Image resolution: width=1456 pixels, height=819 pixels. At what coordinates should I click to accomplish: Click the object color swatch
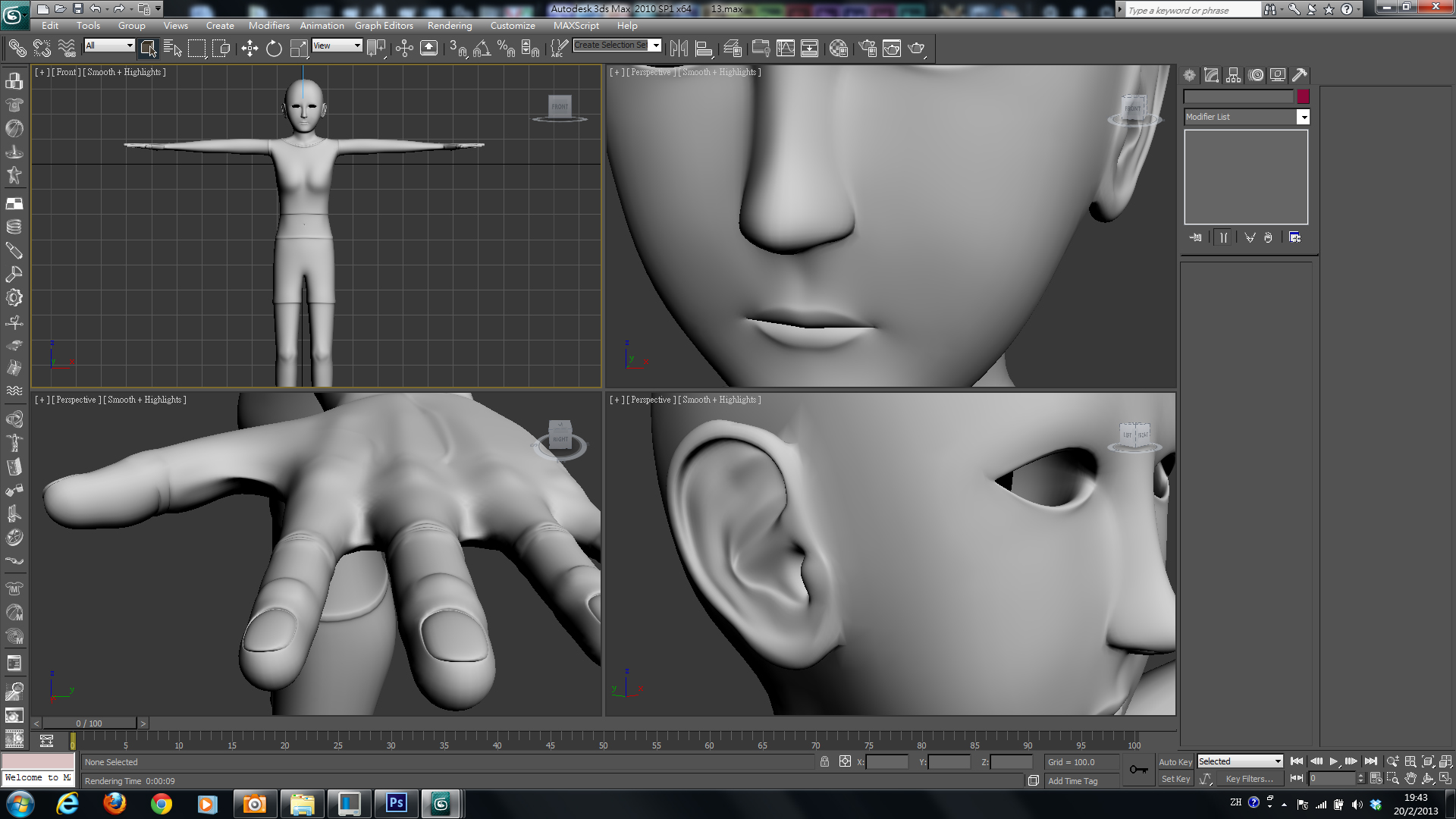click(x=1303, y=96)
